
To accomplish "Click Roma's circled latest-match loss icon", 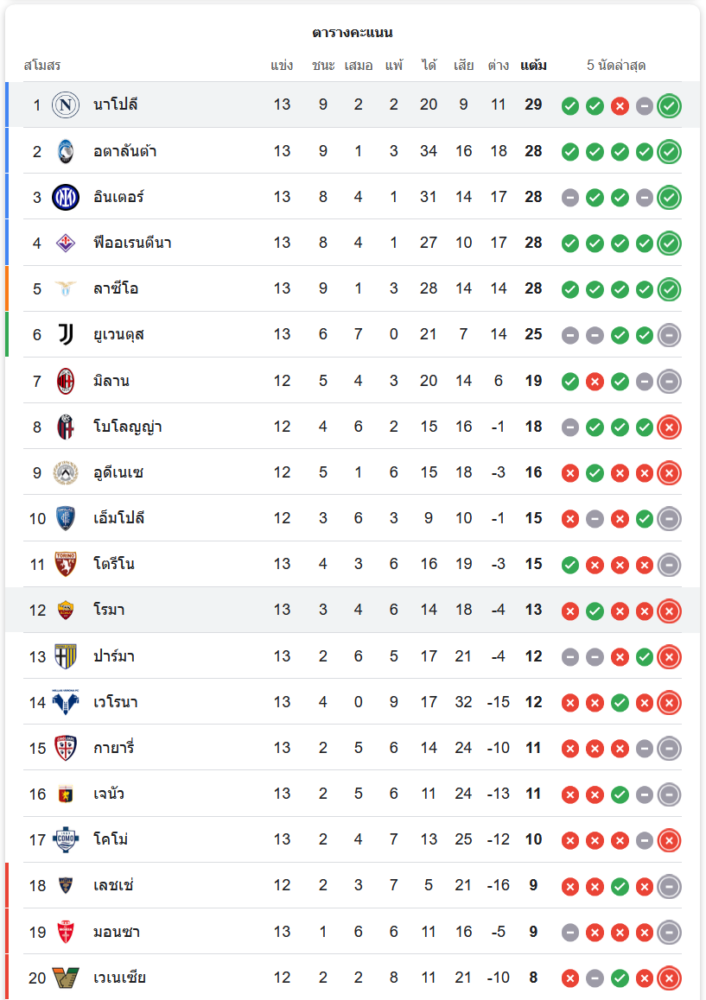I will click(670, 610).
